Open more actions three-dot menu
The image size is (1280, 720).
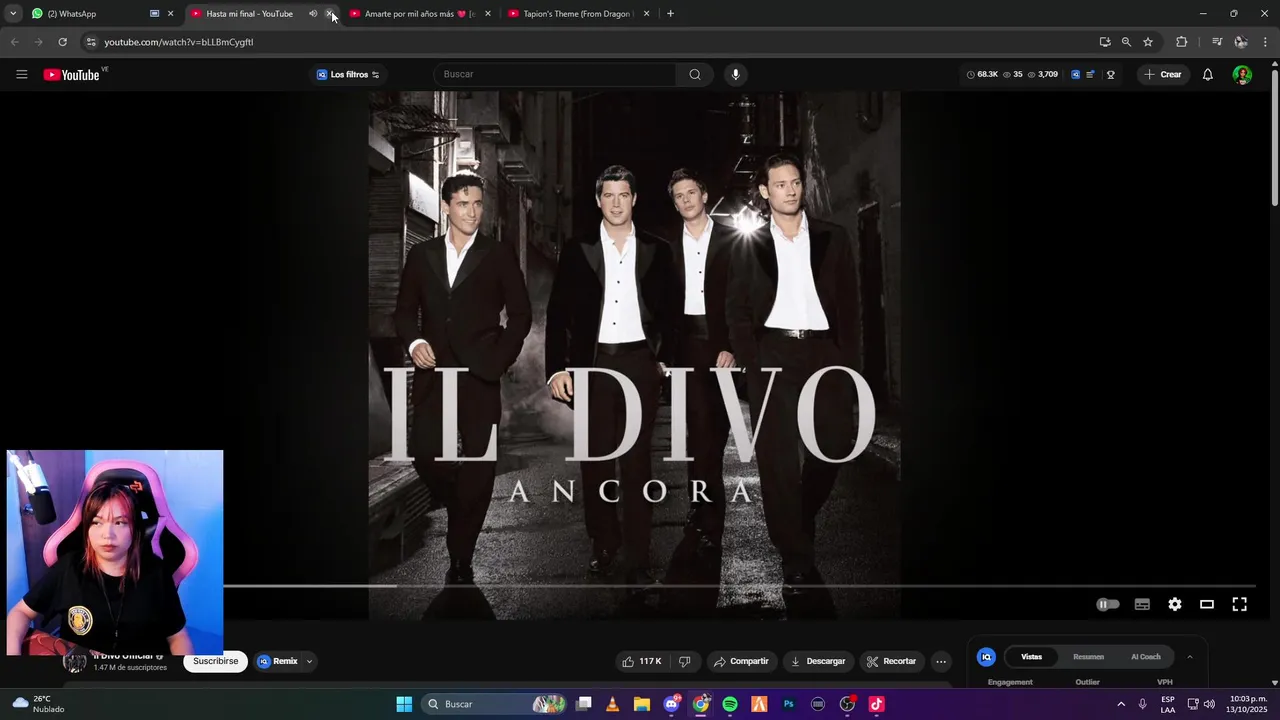(941, 661)
